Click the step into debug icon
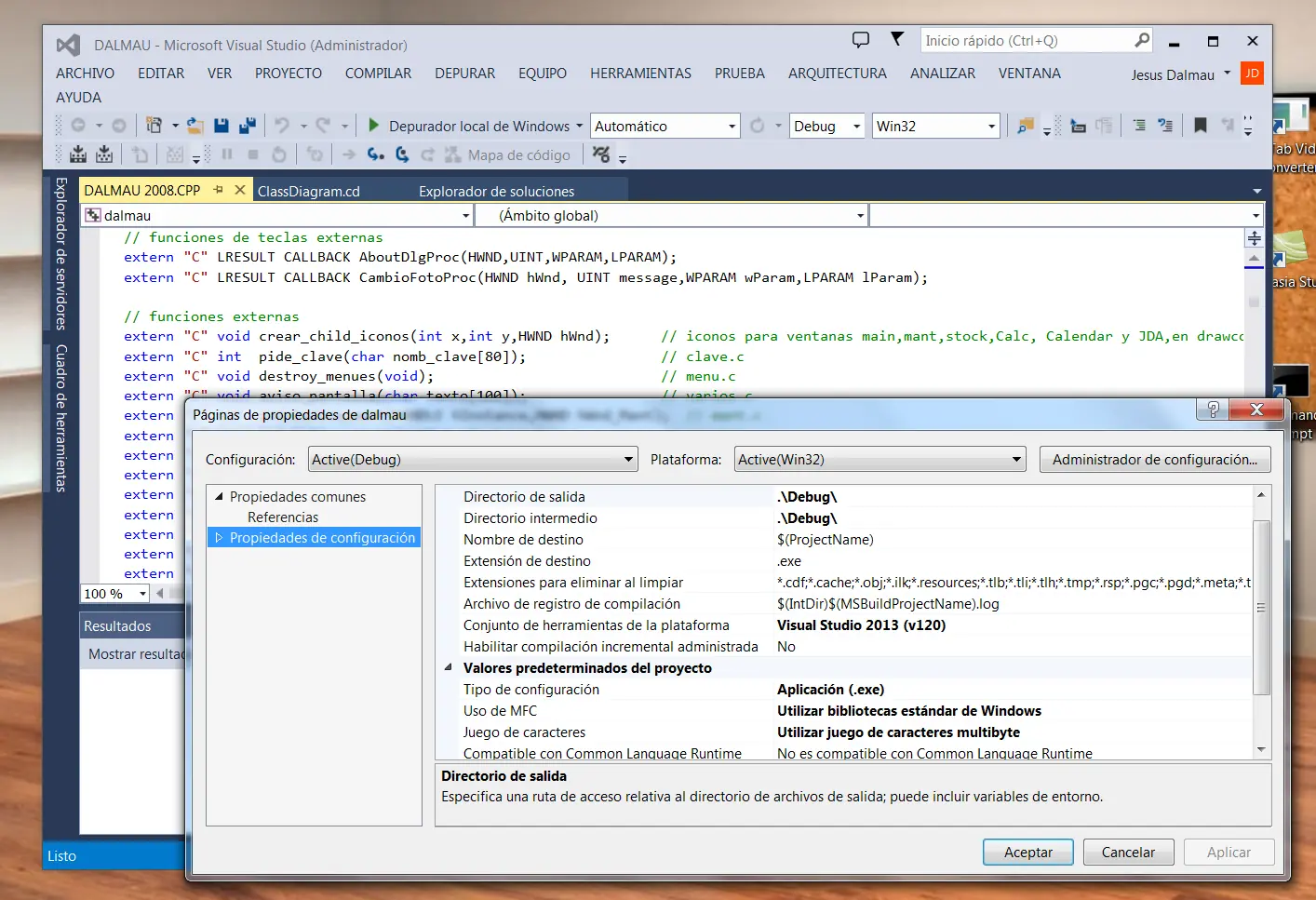The height and width of the screenshot is (900, 1316). [x=375, y=154]
